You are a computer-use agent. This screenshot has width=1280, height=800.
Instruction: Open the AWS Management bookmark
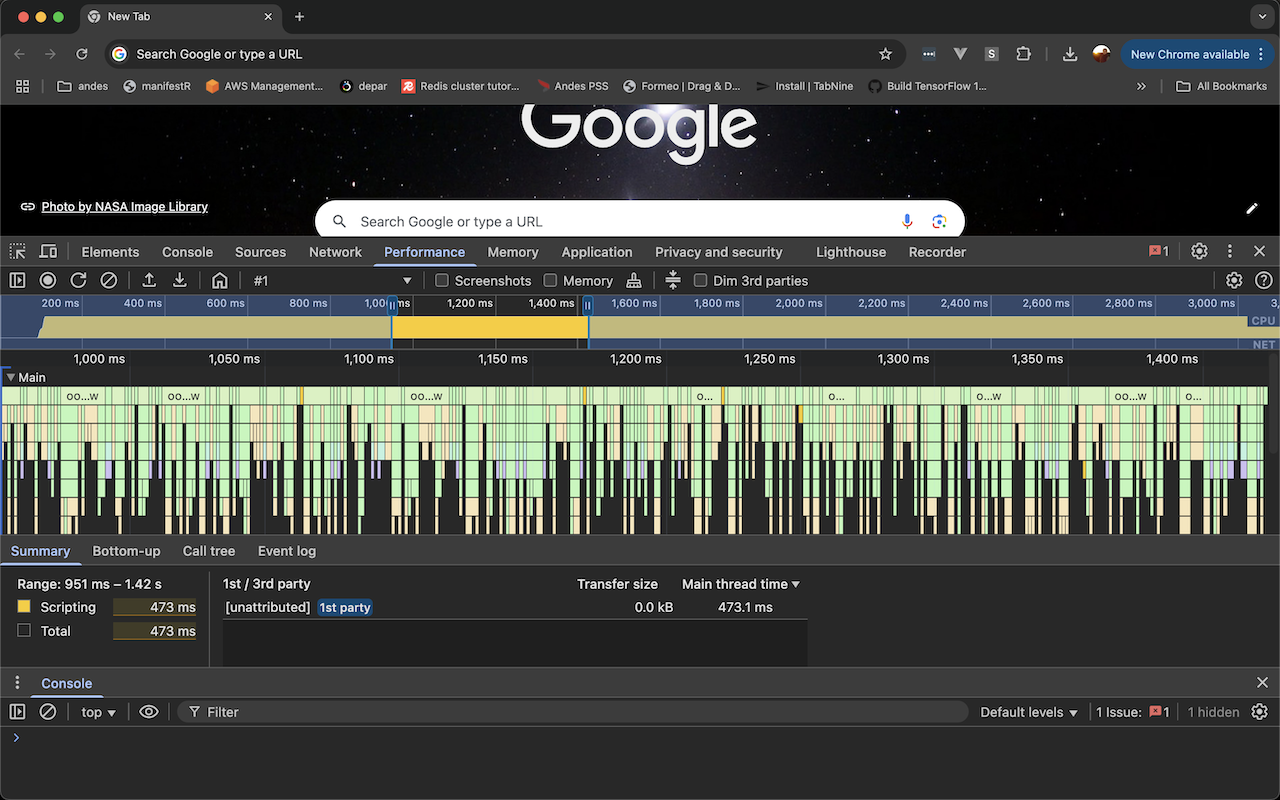click(x=264, y=86)
